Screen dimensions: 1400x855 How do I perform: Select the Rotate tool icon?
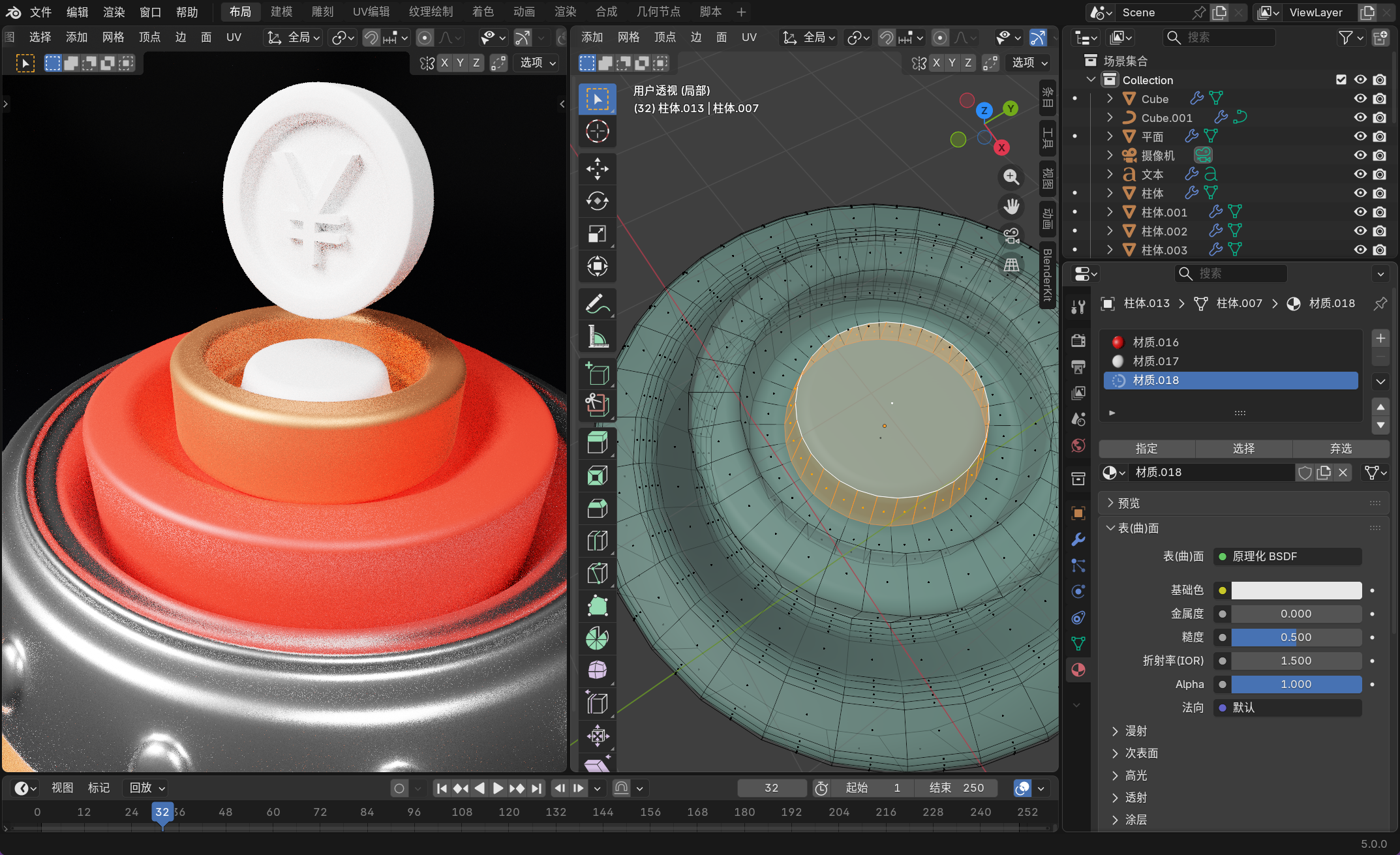pyautogui.click(x=597, y=201)
